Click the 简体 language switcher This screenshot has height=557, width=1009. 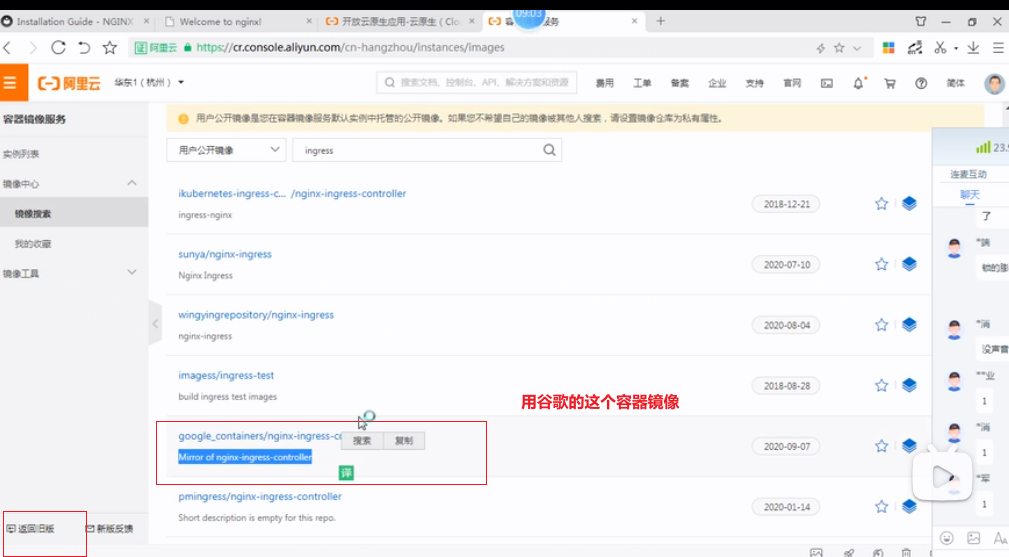coord(956,83)
